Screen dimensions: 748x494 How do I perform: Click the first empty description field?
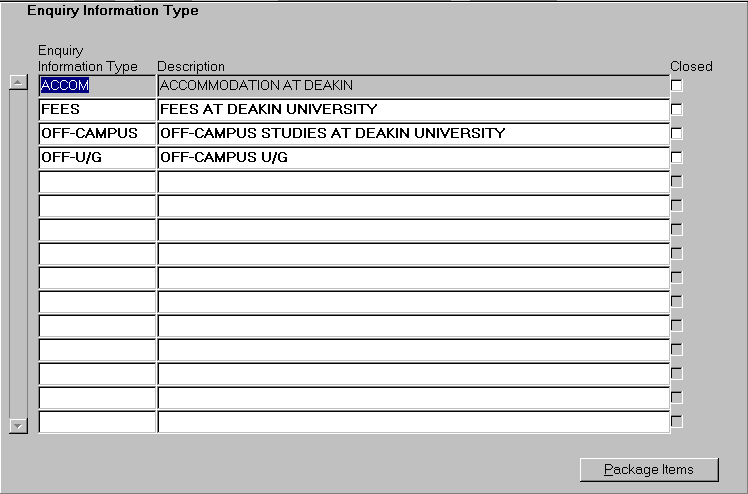(412, 182)
